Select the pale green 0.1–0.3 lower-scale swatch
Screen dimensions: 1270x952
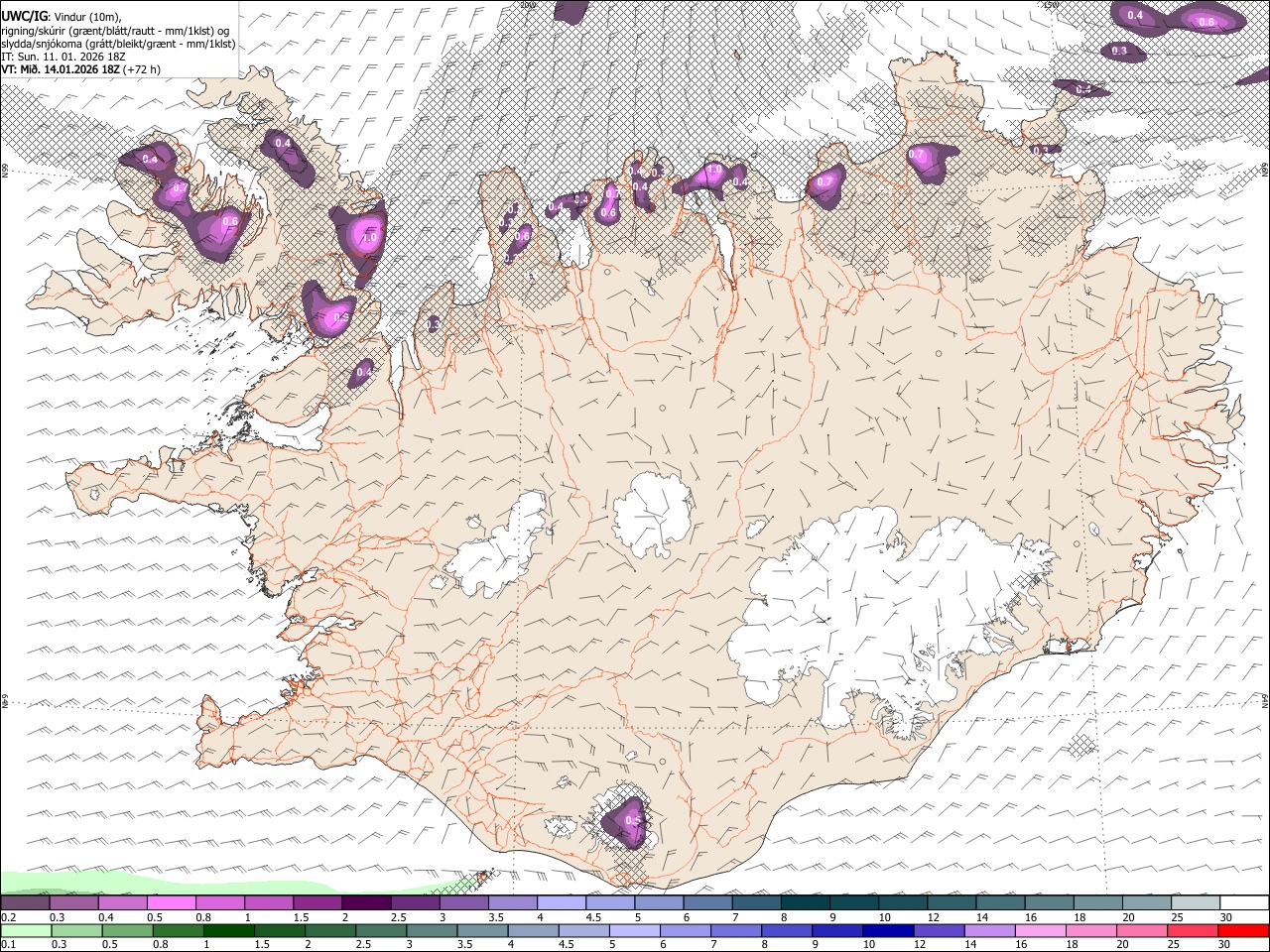click(x=26, y=931)
